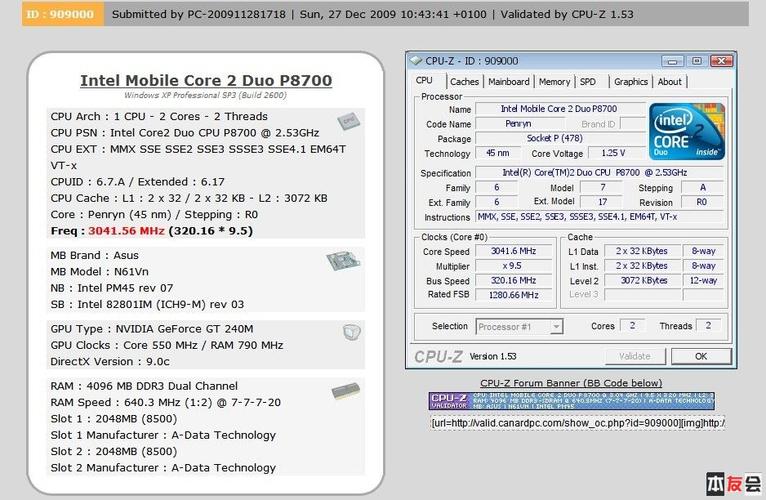Click the Name field showing Intel Mobile Core 2 Duo P8700
The width and height of the screenshot is (766, 500).
click(x=559, y=109)
